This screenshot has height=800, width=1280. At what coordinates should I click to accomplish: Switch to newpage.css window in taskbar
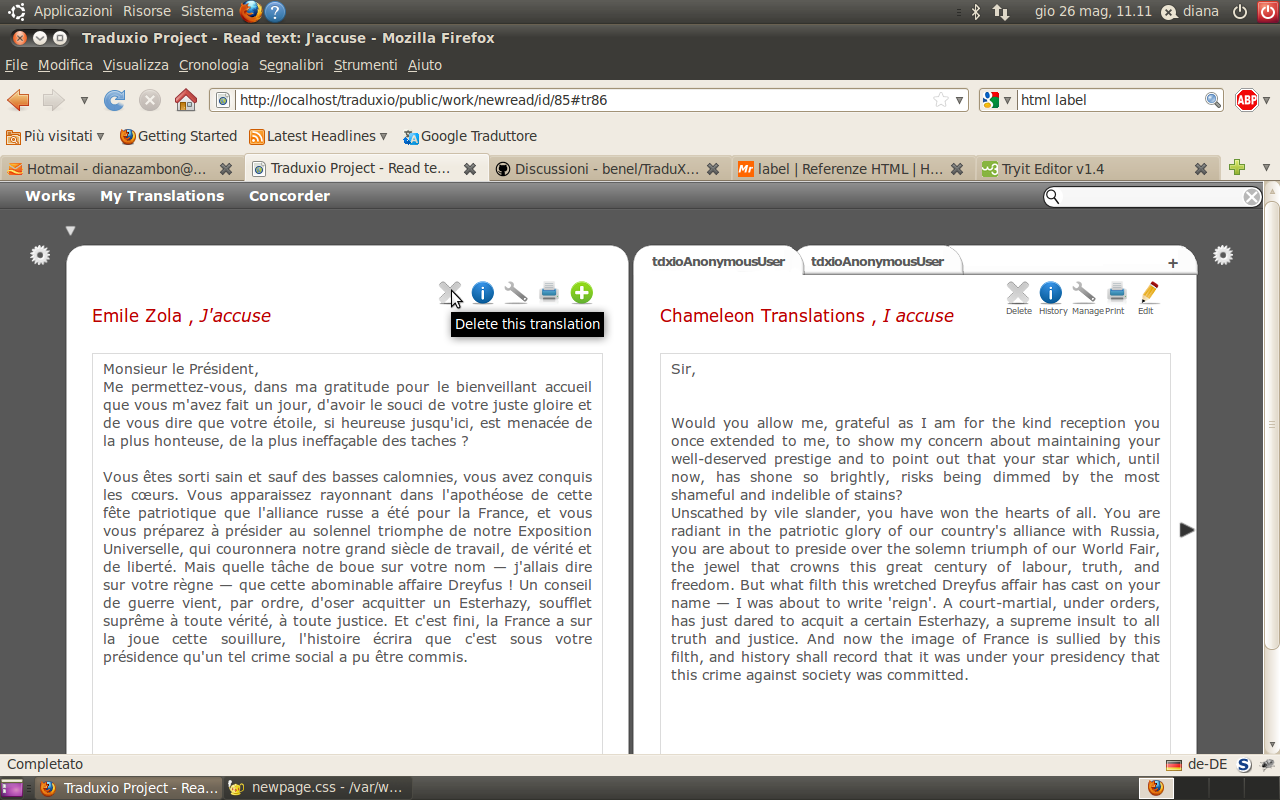coord(316,788)
